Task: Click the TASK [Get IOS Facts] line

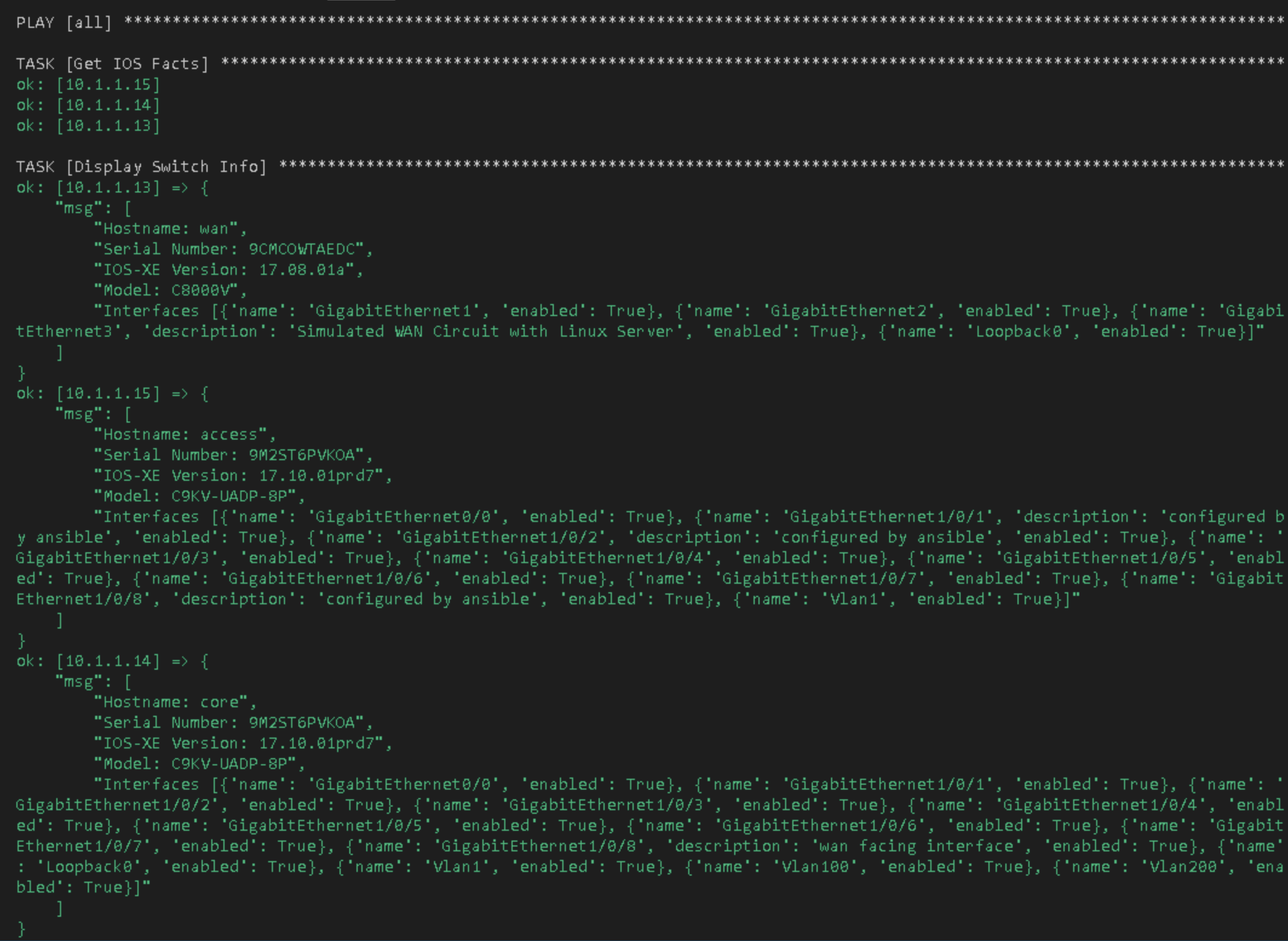Action: pos(651,64)
